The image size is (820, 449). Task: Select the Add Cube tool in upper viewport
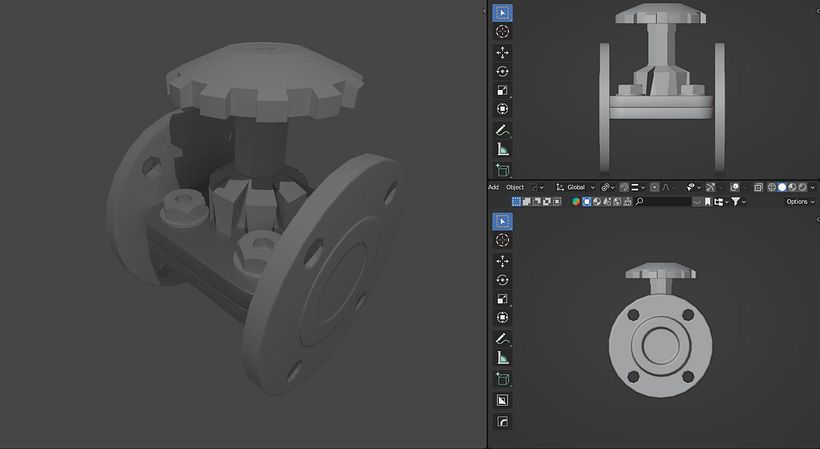point(502,169)
